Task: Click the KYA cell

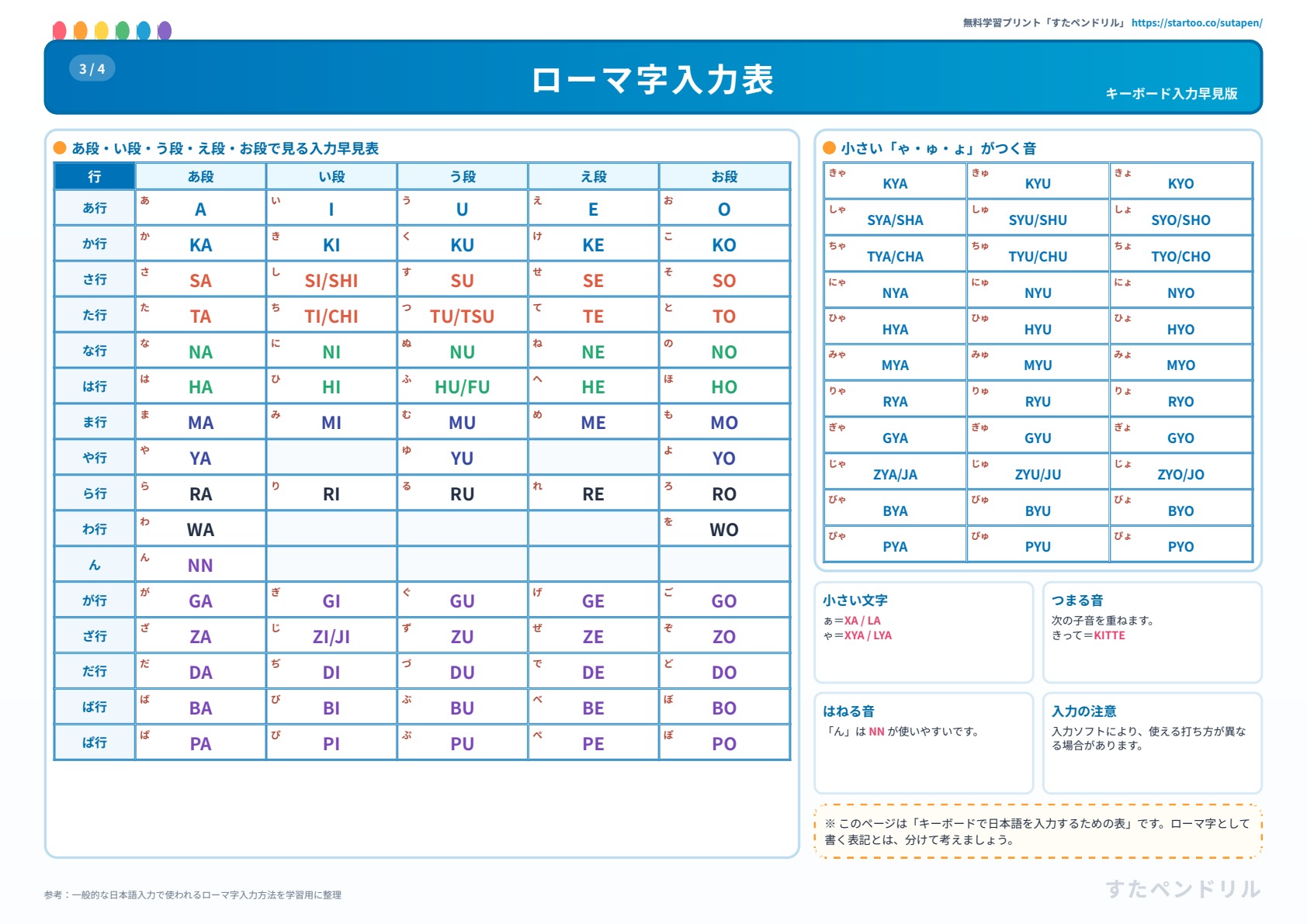Action: tap(895, 181)
